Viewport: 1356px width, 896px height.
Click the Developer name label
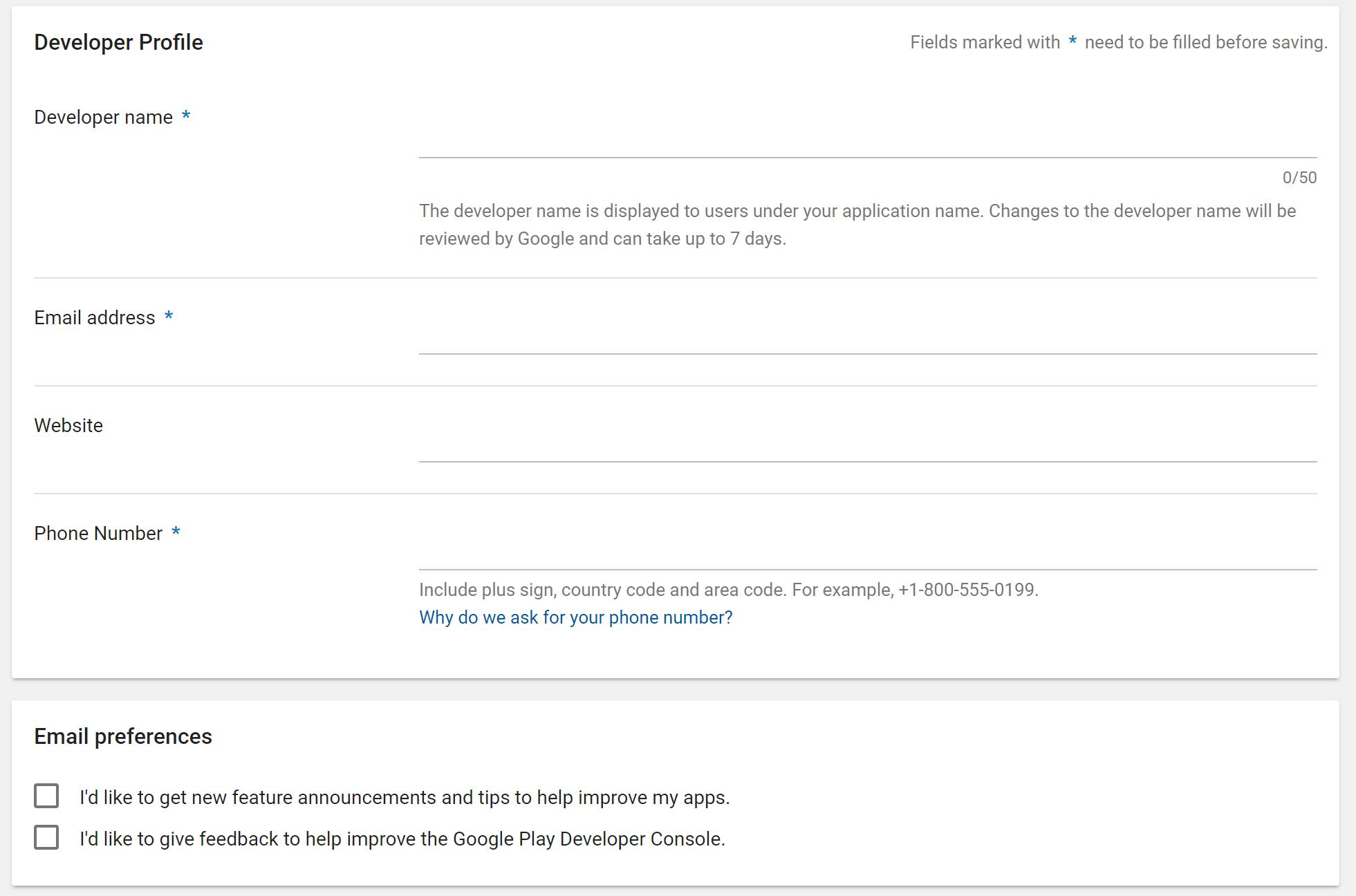point(103,118)
